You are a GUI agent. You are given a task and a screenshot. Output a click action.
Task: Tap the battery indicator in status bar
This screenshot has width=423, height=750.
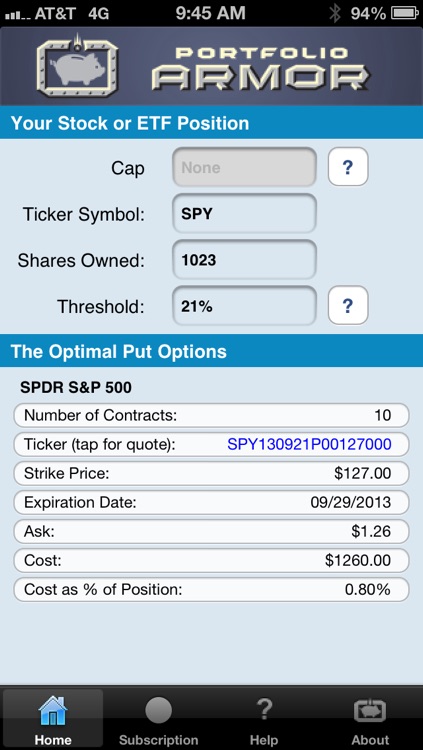pos(405,13)
